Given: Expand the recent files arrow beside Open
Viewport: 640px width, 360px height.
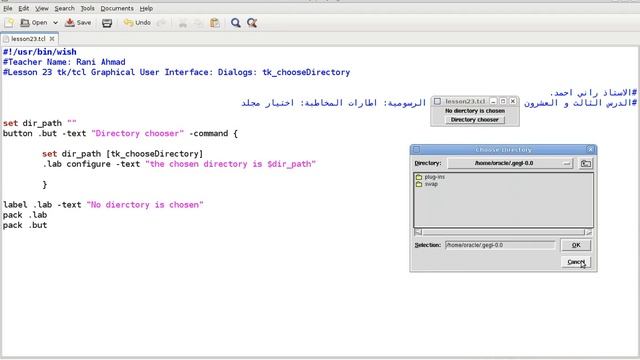Looking at the screenshot, I should (55, 23).
